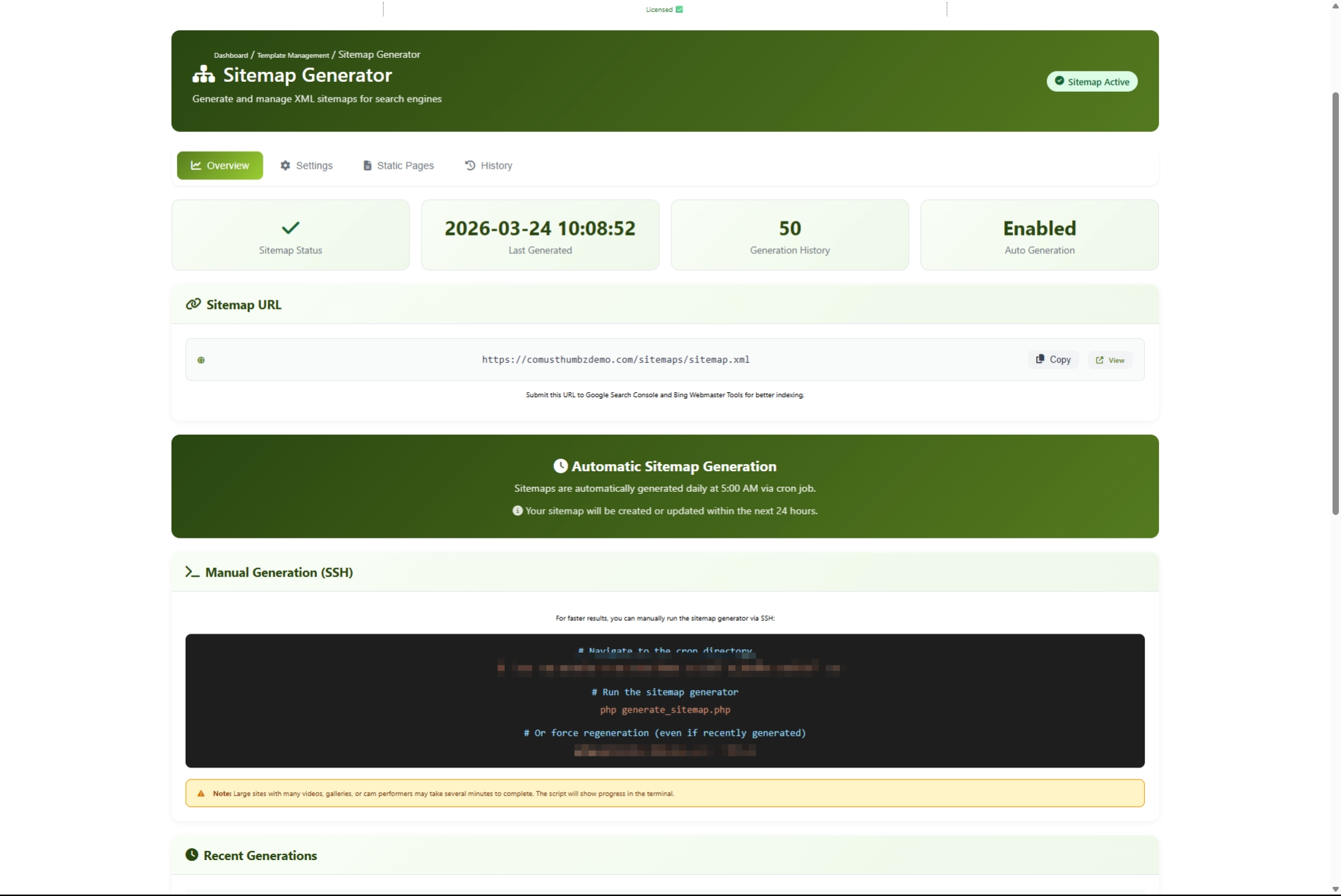Open Template Management breadcrumb link
The image size is (1341, 896).
point(292,55)
